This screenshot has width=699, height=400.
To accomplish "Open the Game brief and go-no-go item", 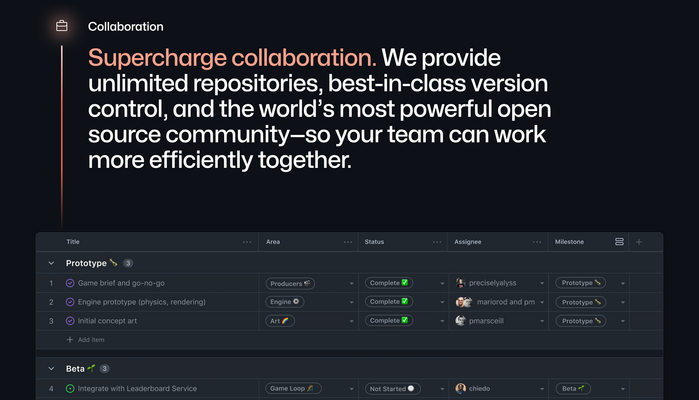I will [121, 283].
